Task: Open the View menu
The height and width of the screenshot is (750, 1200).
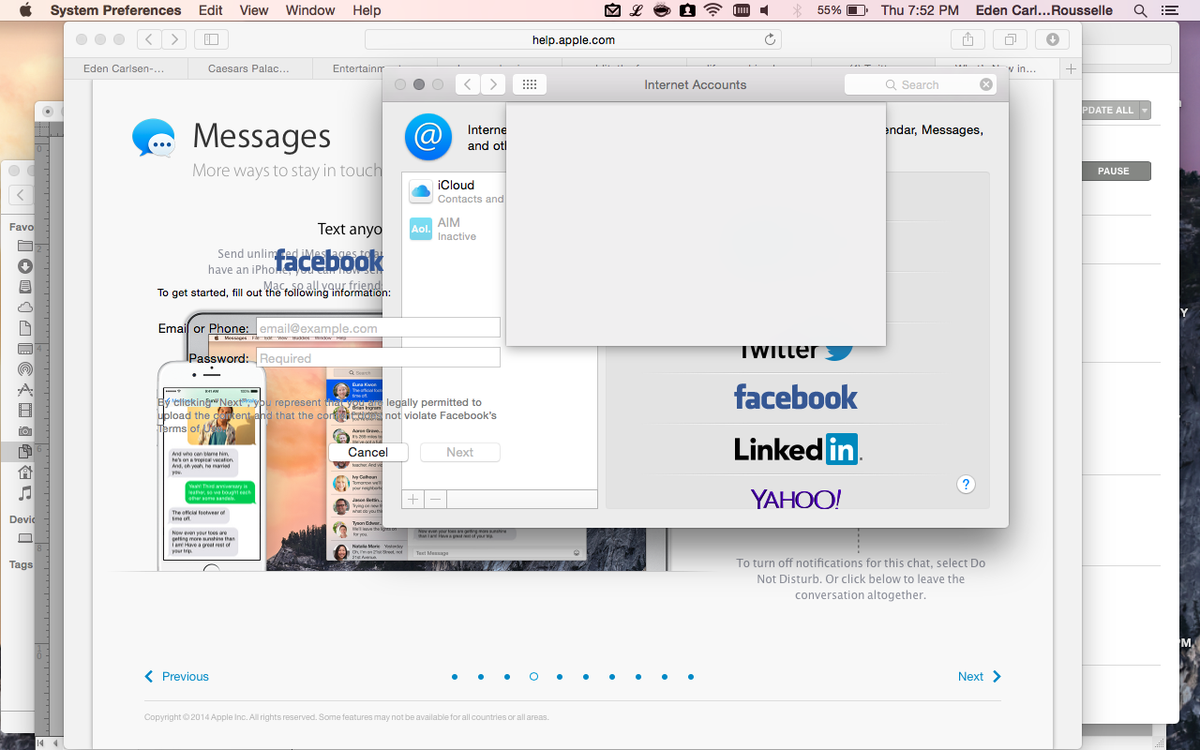Action: coord(254,10)
